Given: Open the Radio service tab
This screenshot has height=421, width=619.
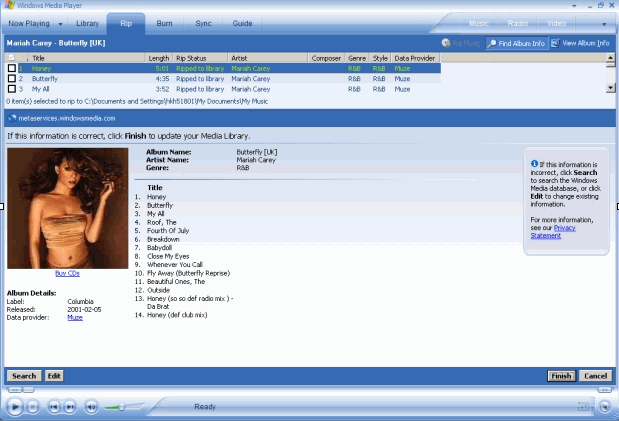Looking at the screenshot, I should tap(518, 24).
